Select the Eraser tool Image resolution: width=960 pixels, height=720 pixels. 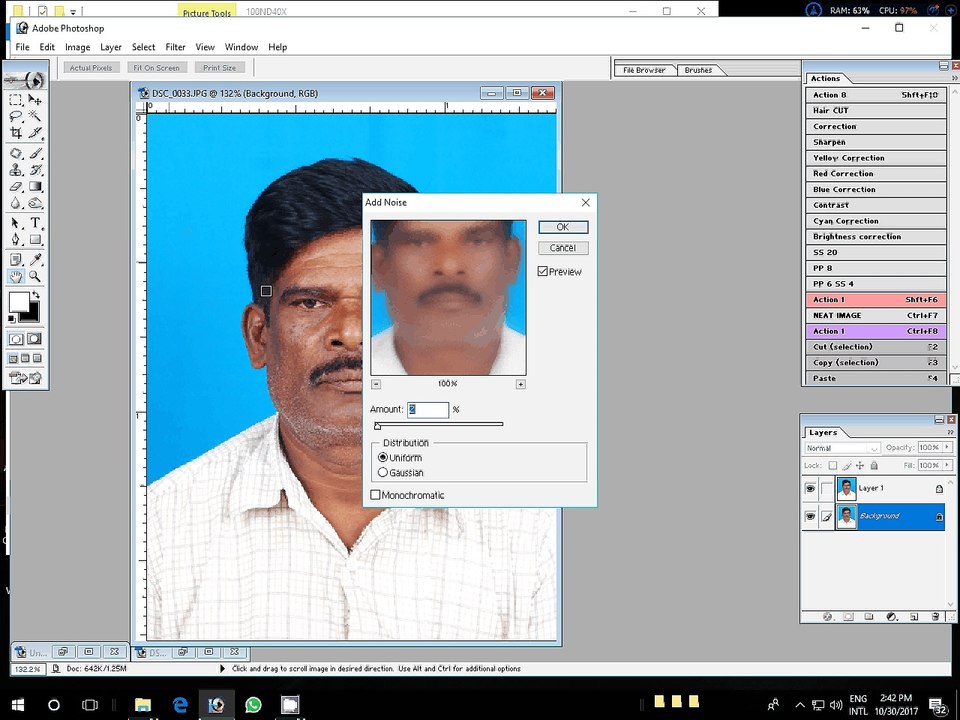point(16,187)
